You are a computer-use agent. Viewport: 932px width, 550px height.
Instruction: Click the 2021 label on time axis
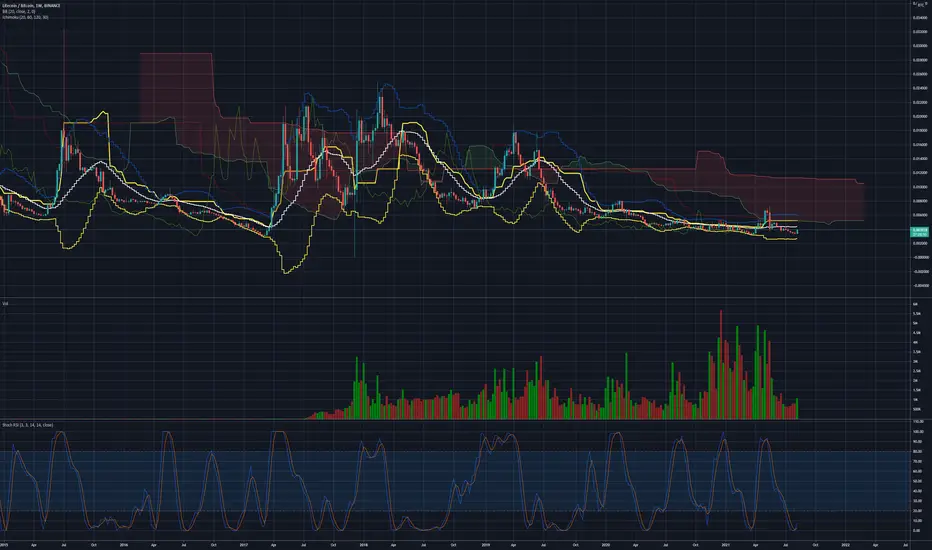coord(726,544)
